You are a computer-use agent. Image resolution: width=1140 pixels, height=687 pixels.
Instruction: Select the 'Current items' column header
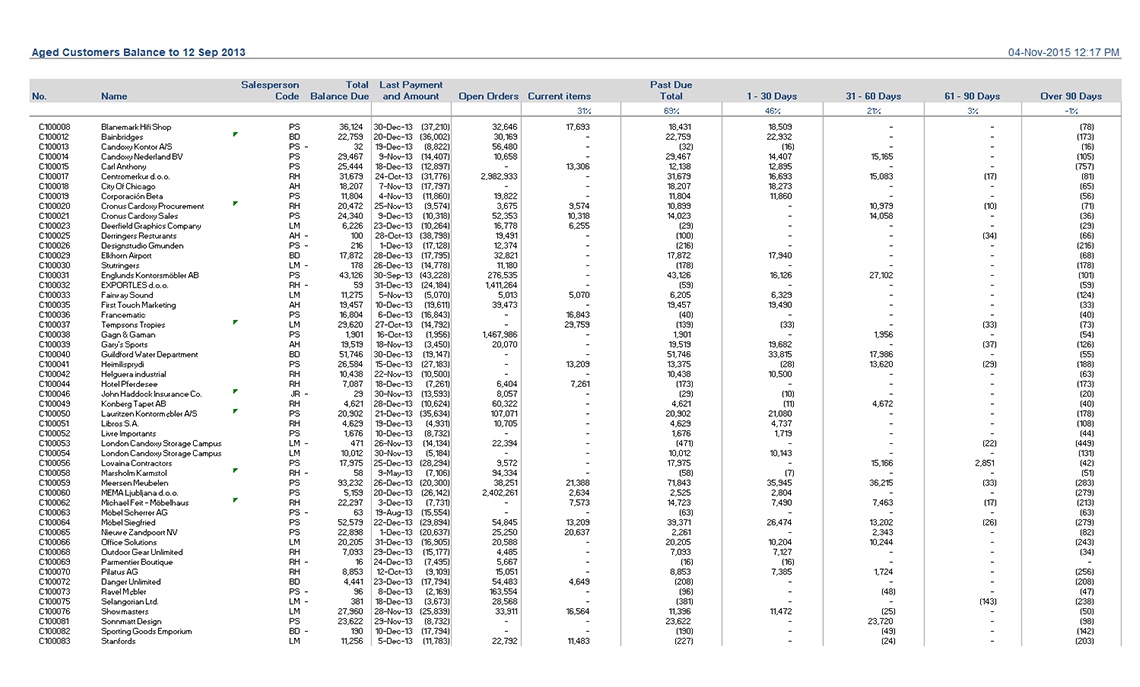click(559, 96)
